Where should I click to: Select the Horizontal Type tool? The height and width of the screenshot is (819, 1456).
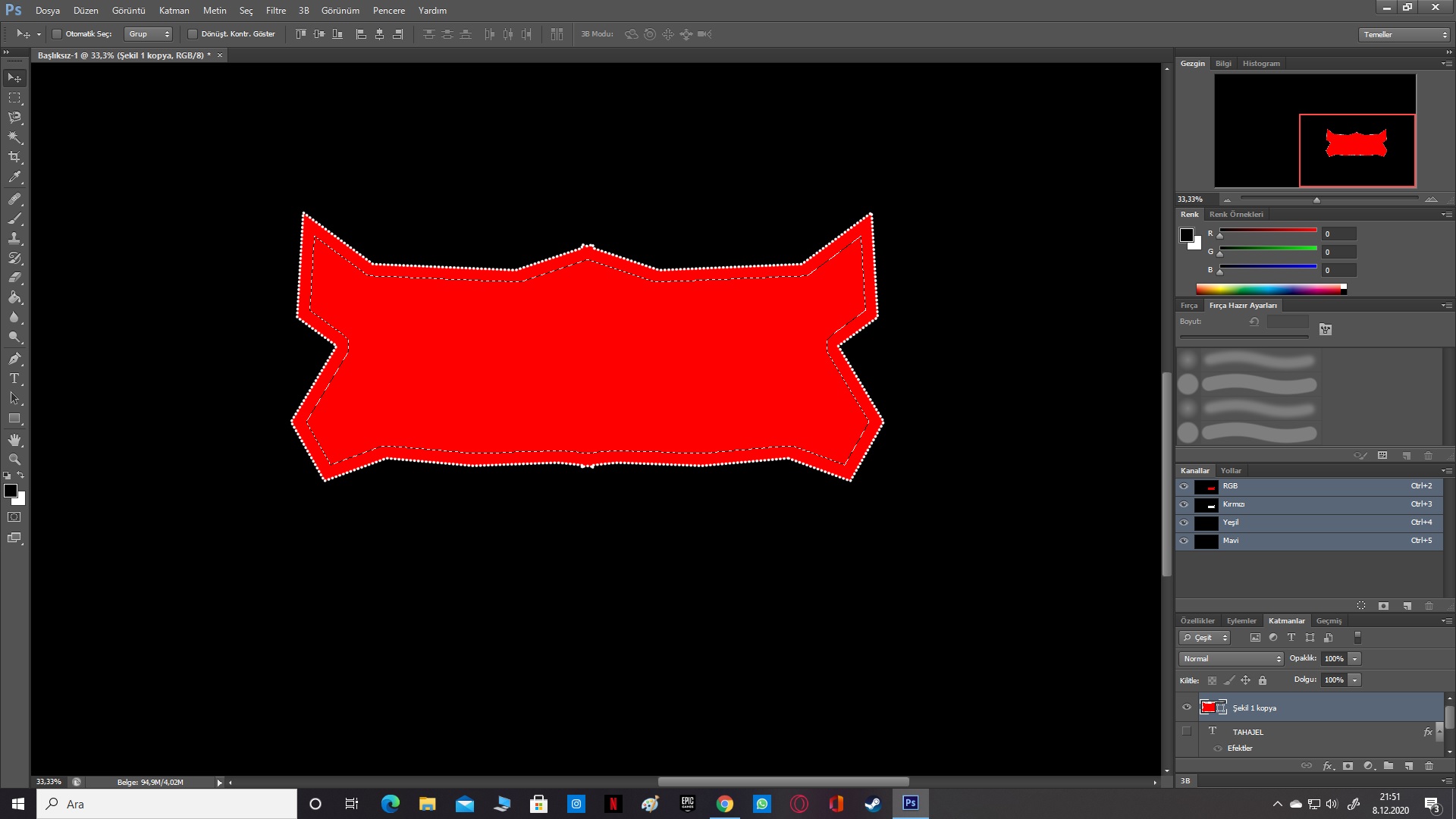14,378
